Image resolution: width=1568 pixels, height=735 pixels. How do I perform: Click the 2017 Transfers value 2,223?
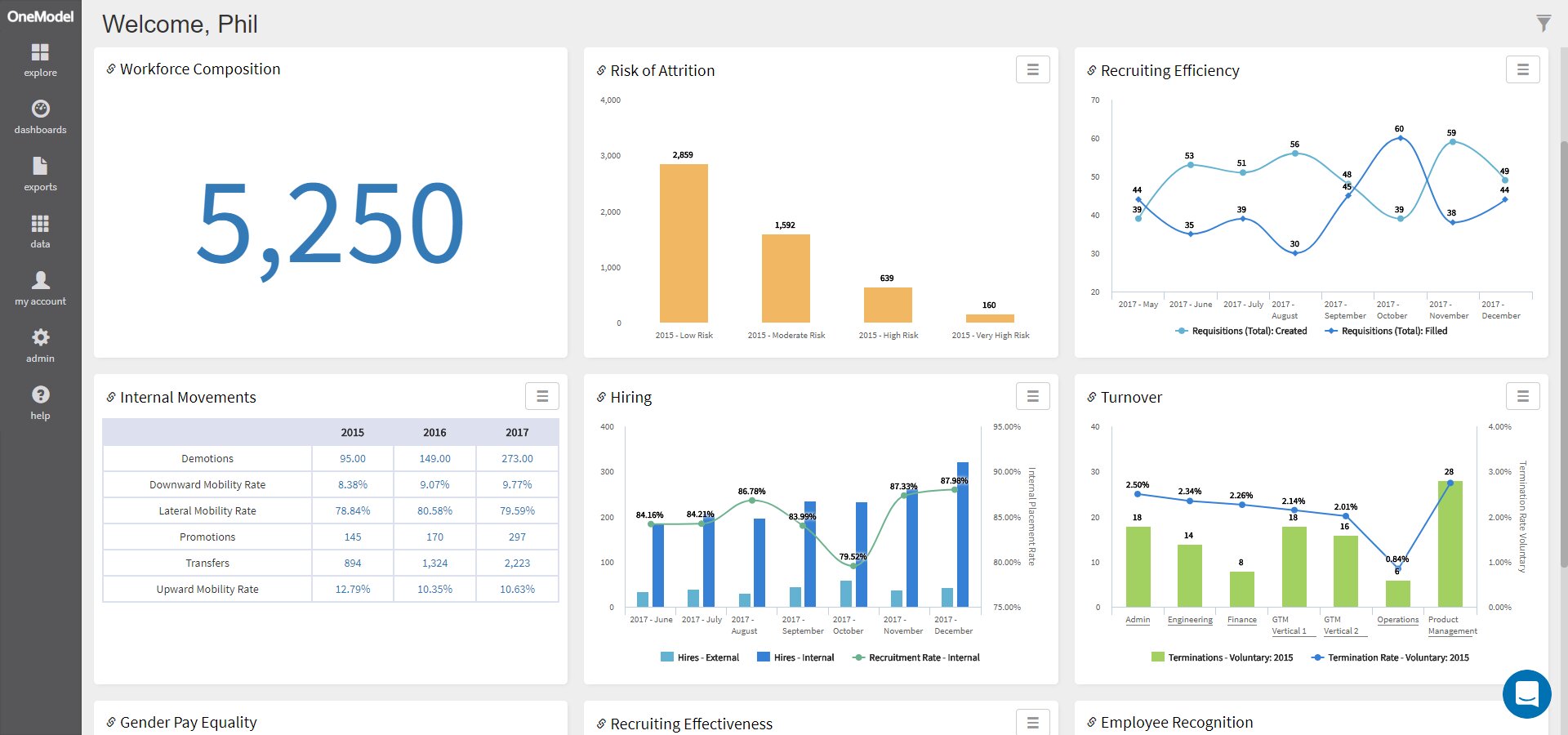click(x=517, y=563)
